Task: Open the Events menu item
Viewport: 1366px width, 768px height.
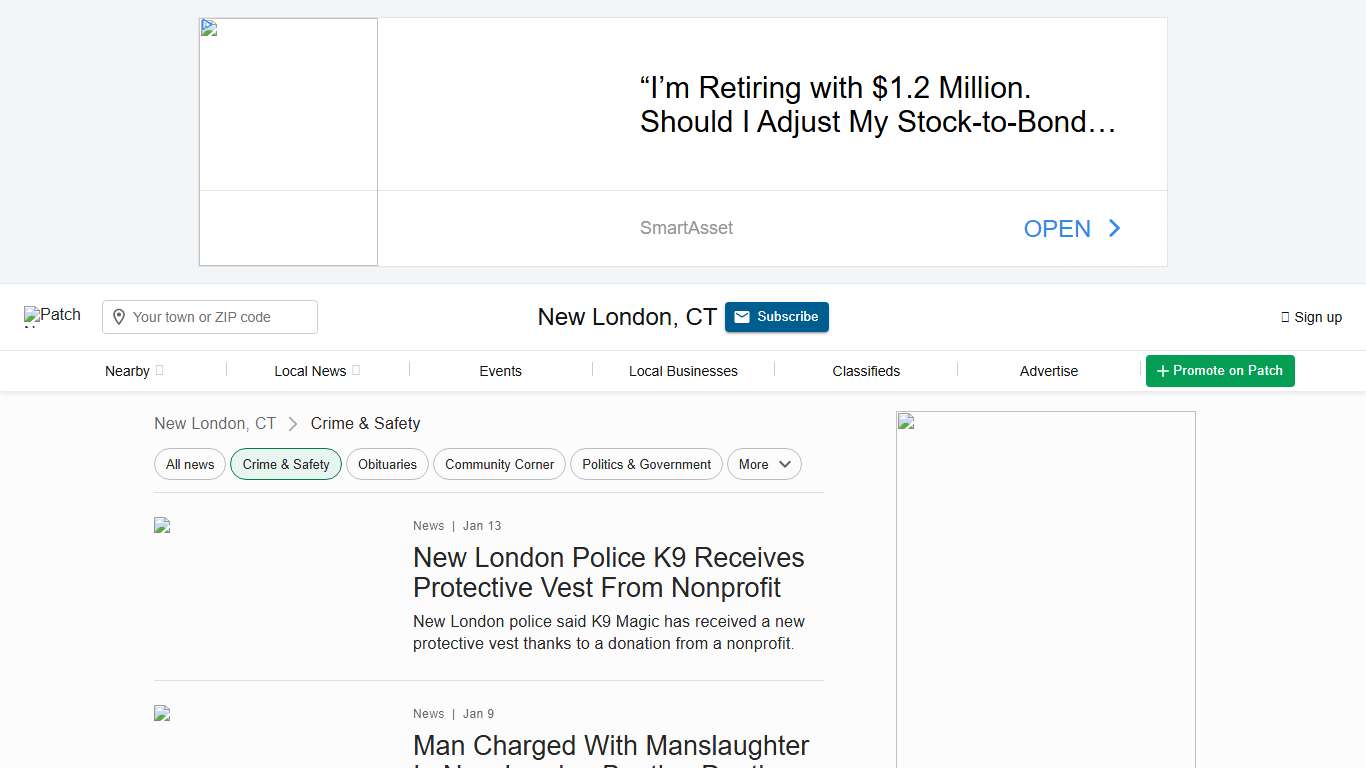Action: [x=500, y=371]
